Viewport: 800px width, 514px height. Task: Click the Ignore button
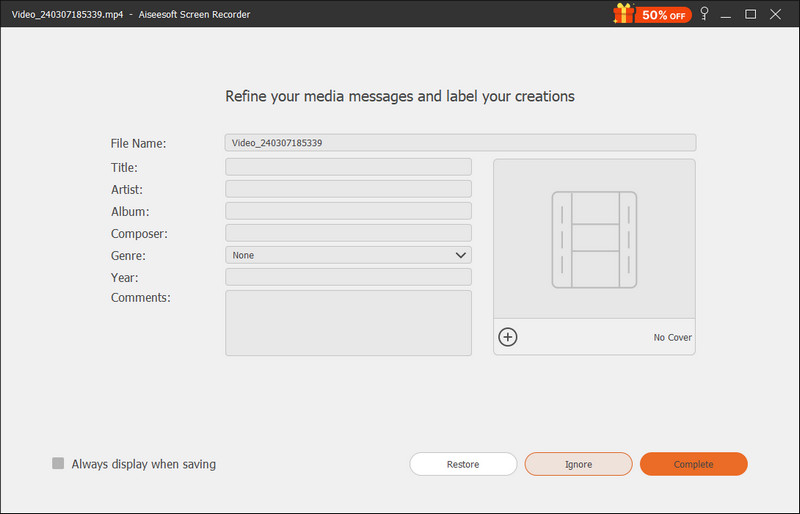[x=579, y=464]
